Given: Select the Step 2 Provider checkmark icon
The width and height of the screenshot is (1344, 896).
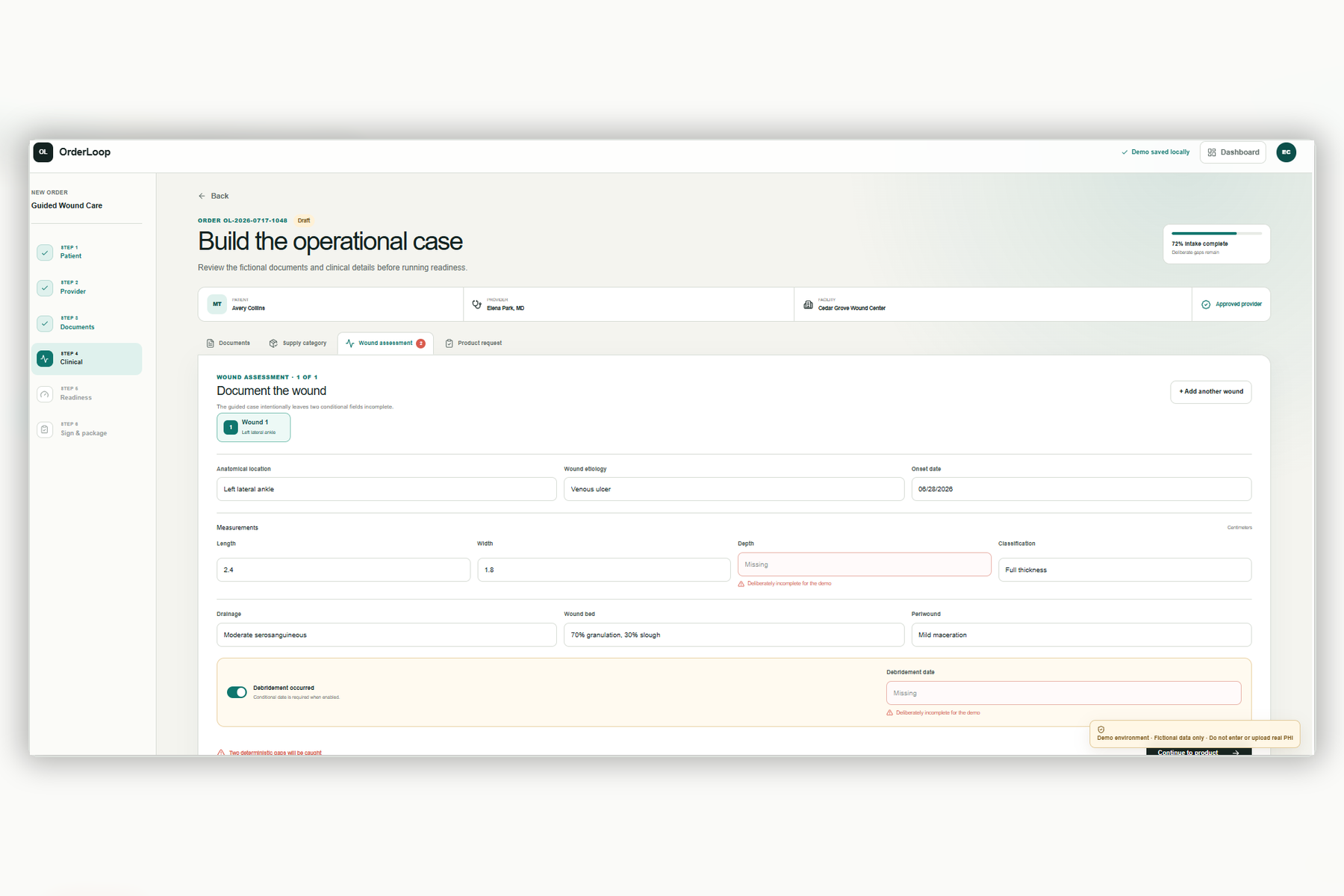Looking at the screenshot, I should pos(45,287).
